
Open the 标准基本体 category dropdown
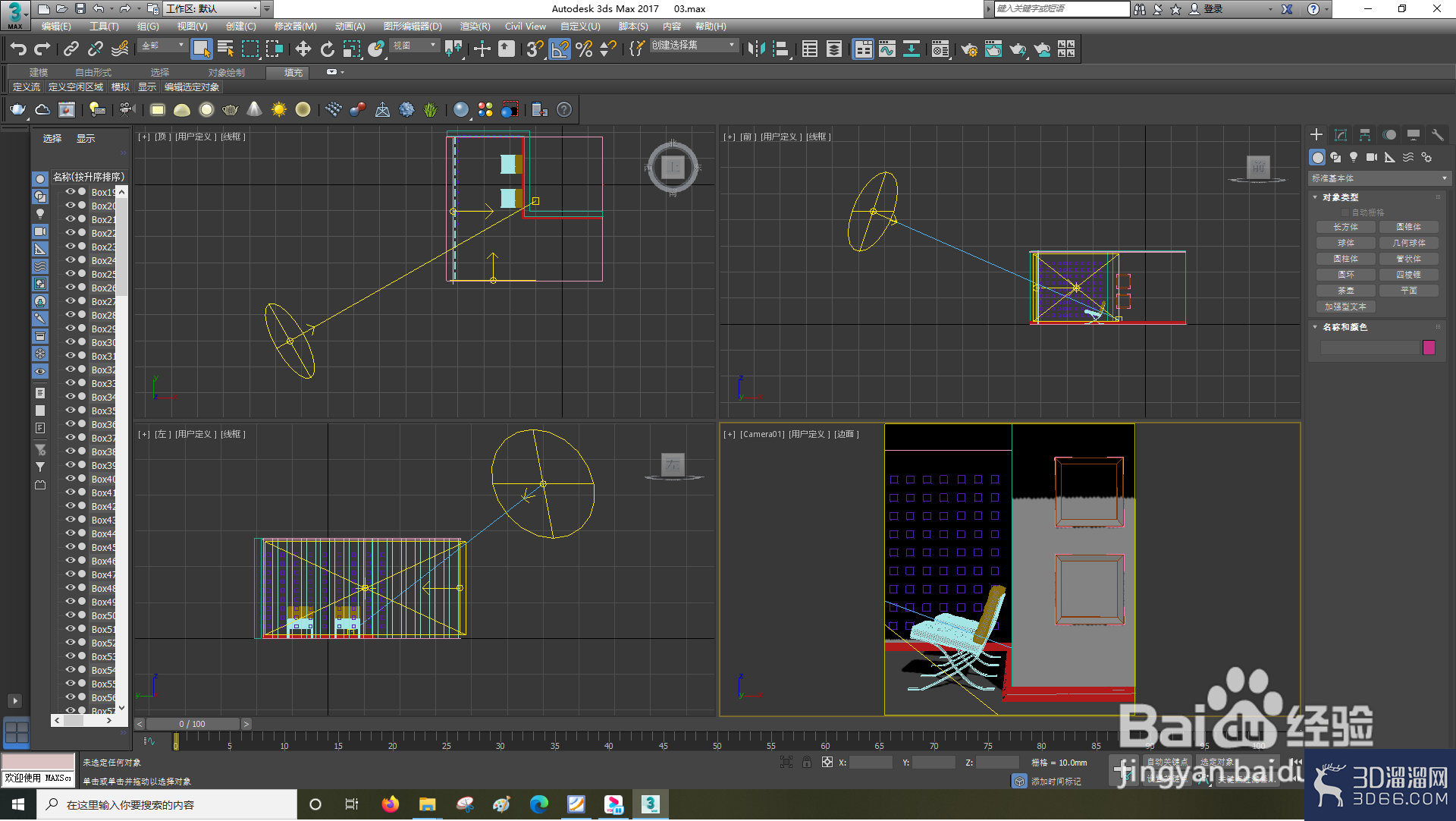tap(1379, 178)
